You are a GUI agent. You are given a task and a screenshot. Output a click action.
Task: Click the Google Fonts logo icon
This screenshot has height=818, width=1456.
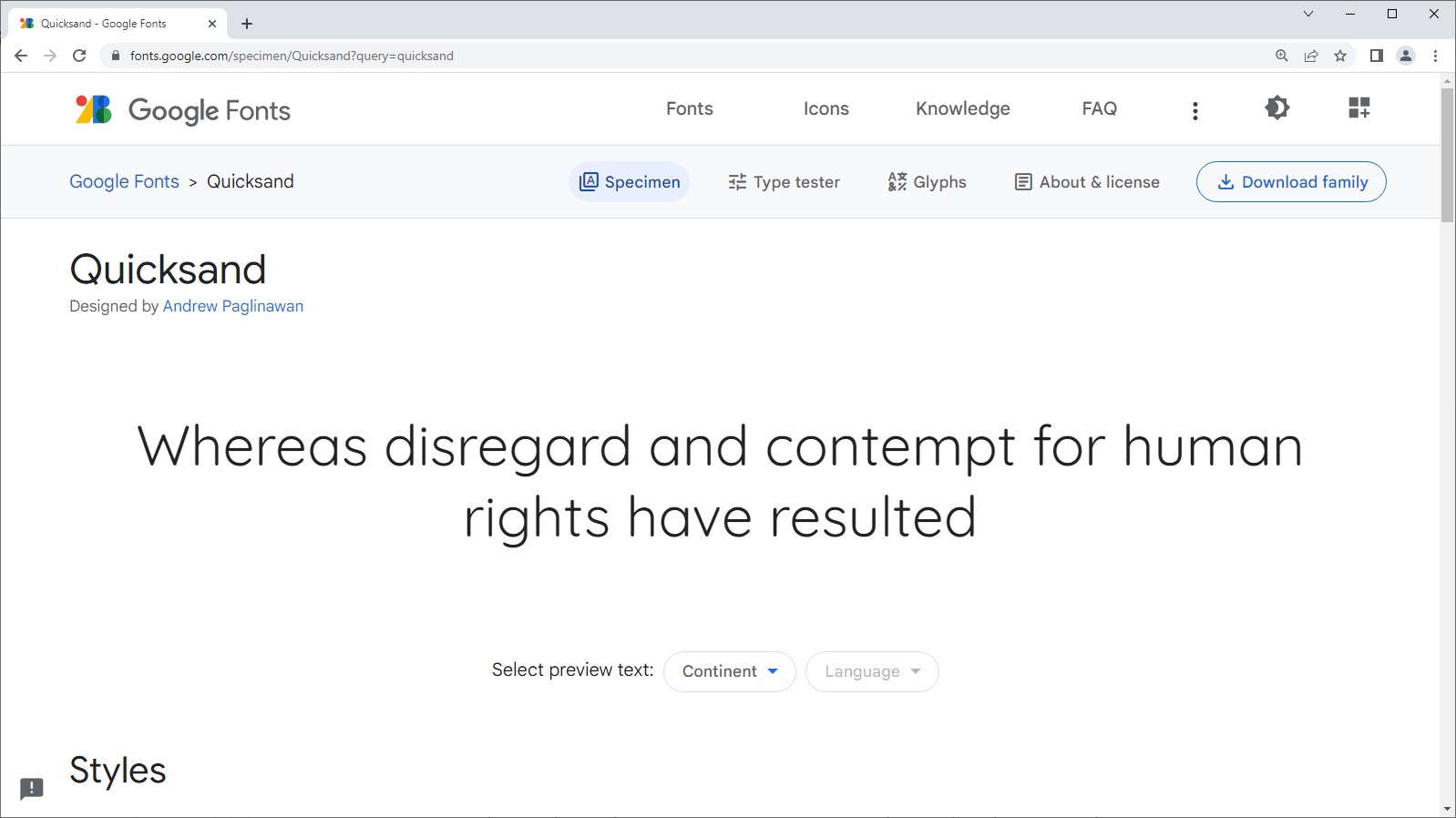pyautogui.click(x=93, y=109)
